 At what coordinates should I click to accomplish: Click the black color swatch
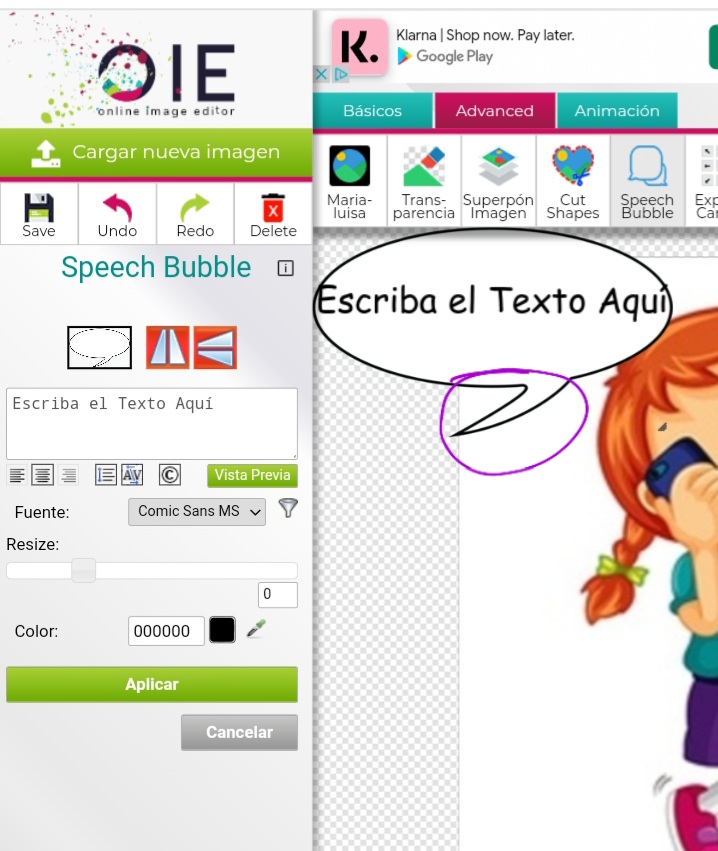coord(222,630)
